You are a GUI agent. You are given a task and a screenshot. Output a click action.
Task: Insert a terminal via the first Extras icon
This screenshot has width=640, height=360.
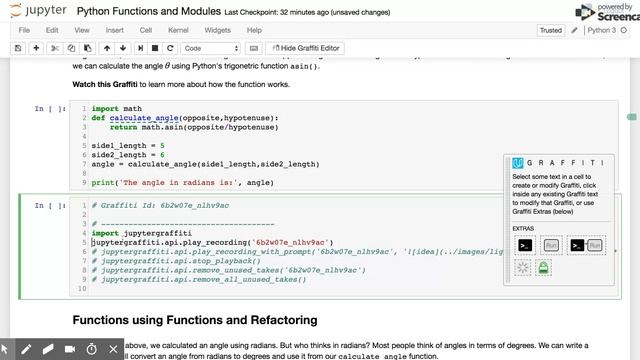tap(525, 245)
